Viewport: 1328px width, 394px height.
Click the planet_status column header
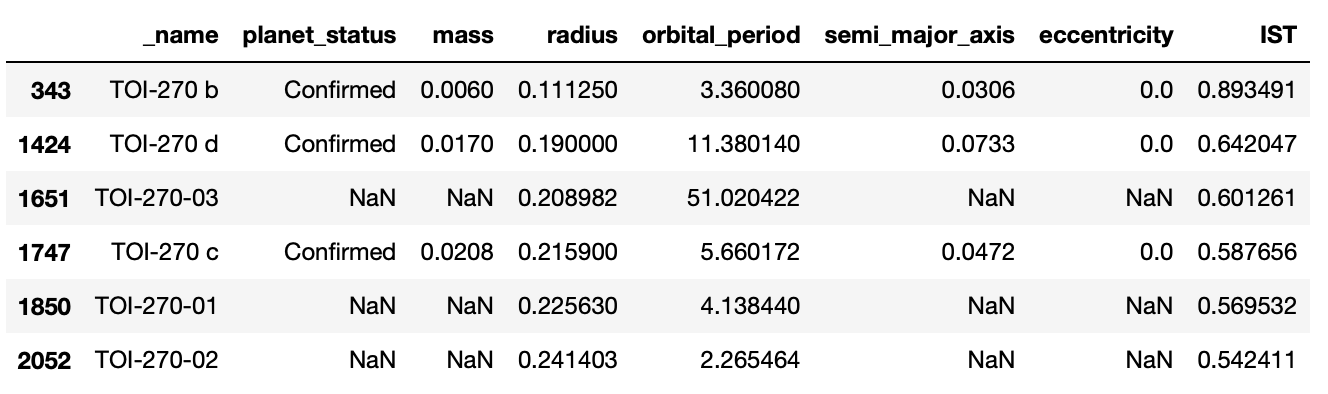(x=319, y=36)
